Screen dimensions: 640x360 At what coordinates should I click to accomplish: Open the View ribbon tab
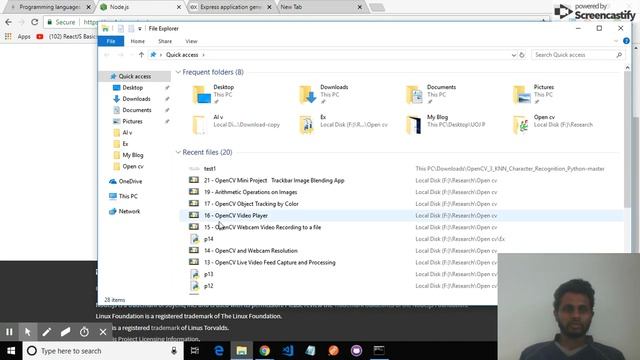[191, 41]
